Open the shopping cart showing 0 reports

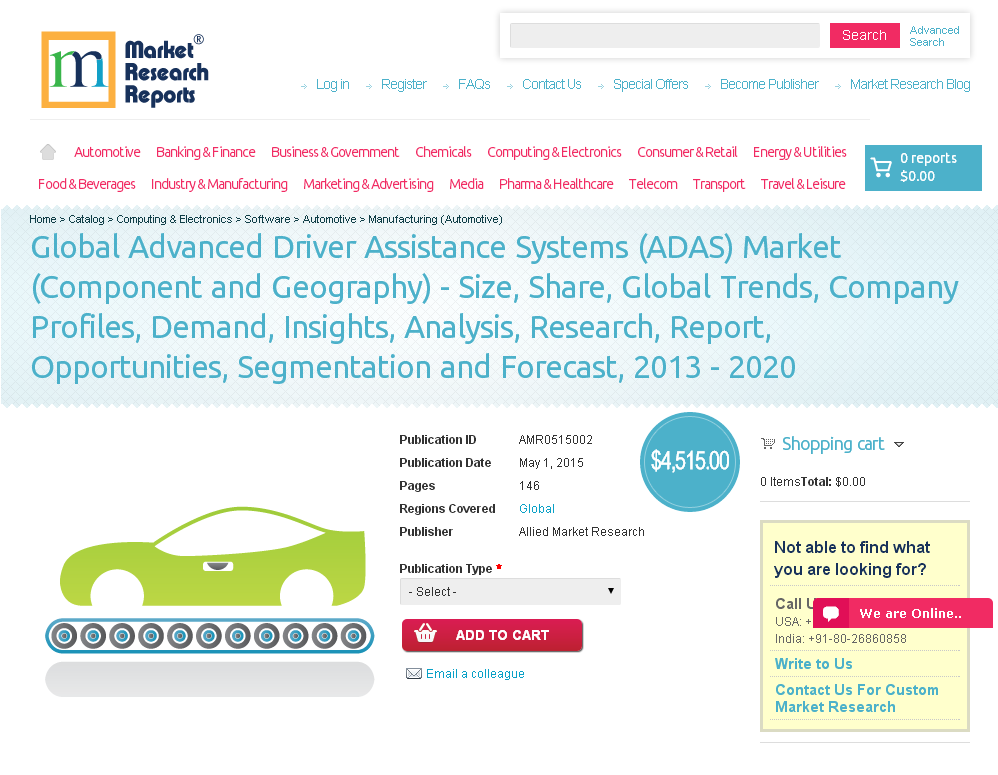[922, 168]
